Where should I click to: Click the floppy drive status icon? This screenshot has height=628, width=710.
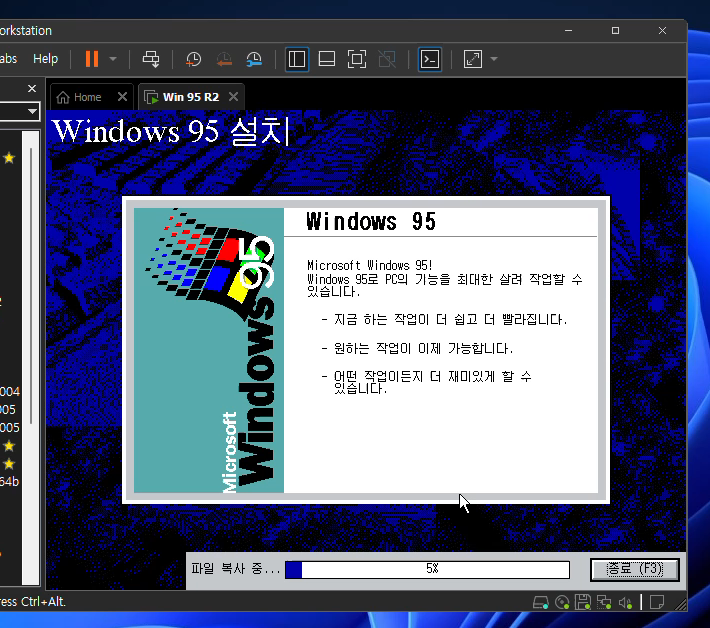pyautogui.click(x=583, y=603)
